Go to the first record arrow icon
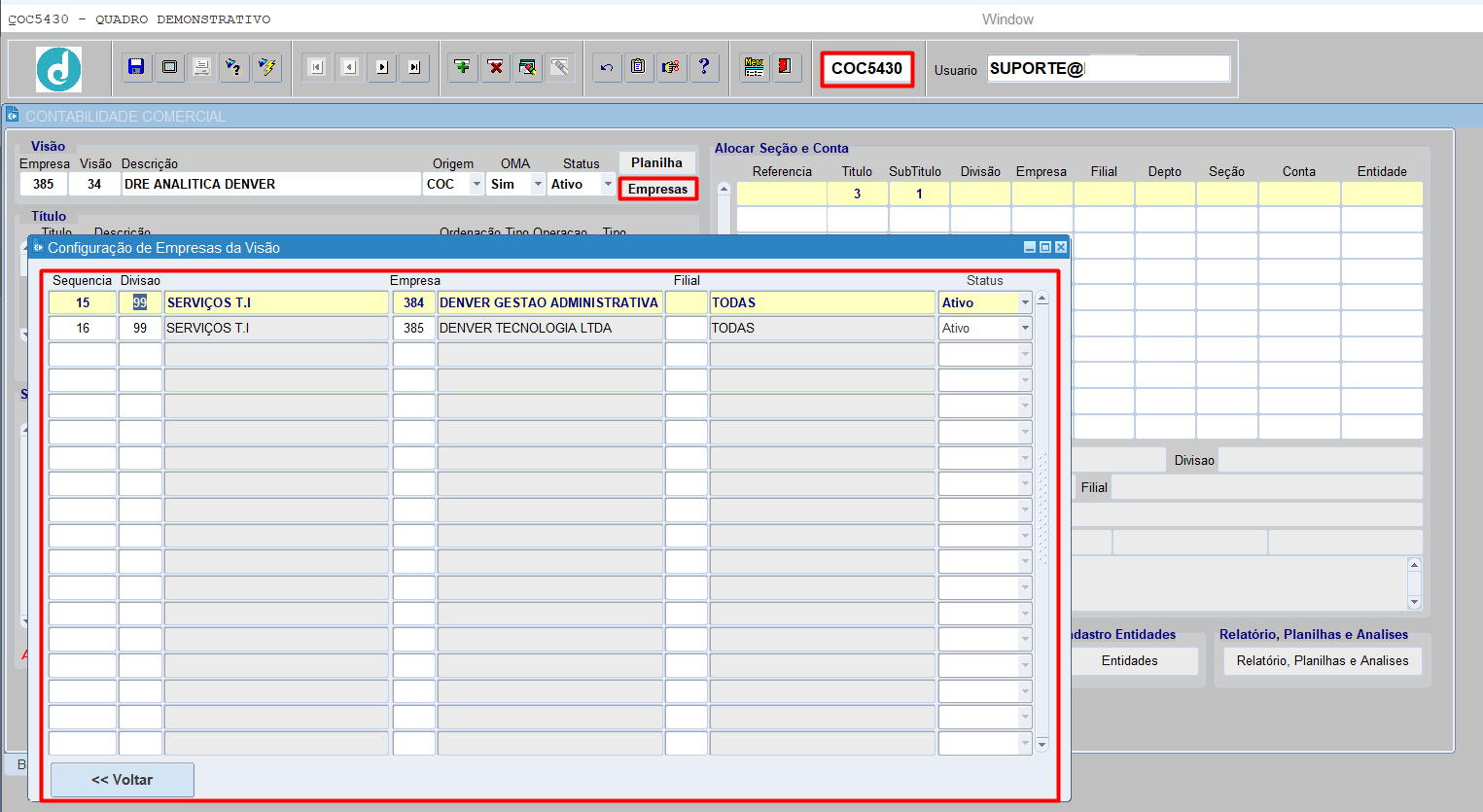This screenshot has height=812, width=1483. [316, 67]
